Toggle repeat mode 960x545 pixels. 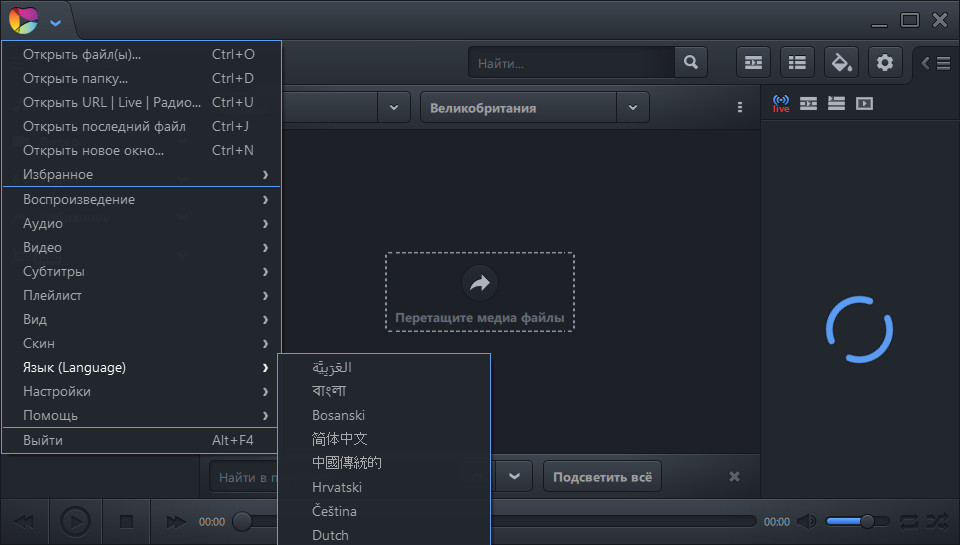point(909,521)
